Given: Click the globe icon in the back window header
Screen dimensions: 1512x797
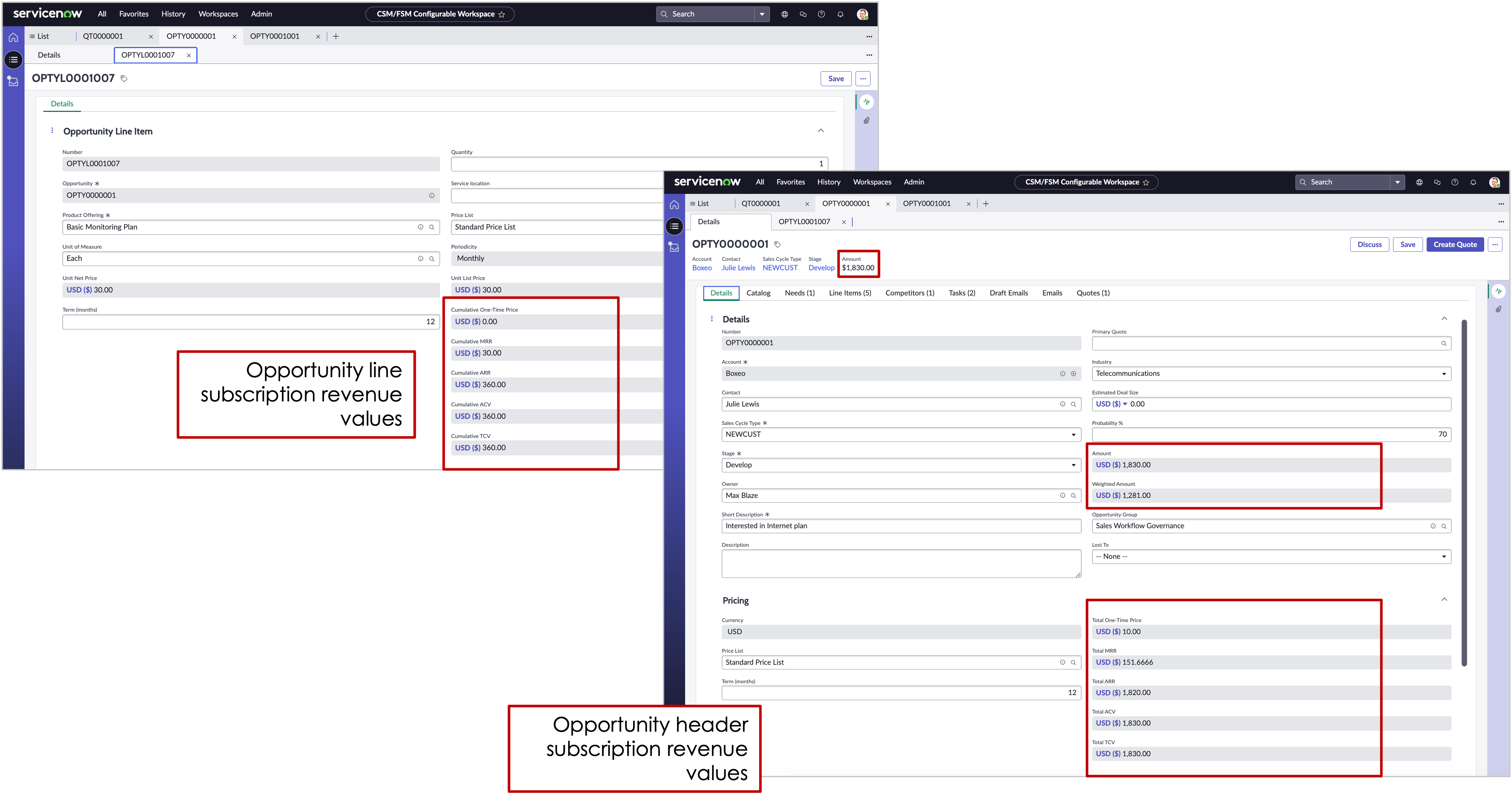Looking at the screenshot, I should coord(785,14).
